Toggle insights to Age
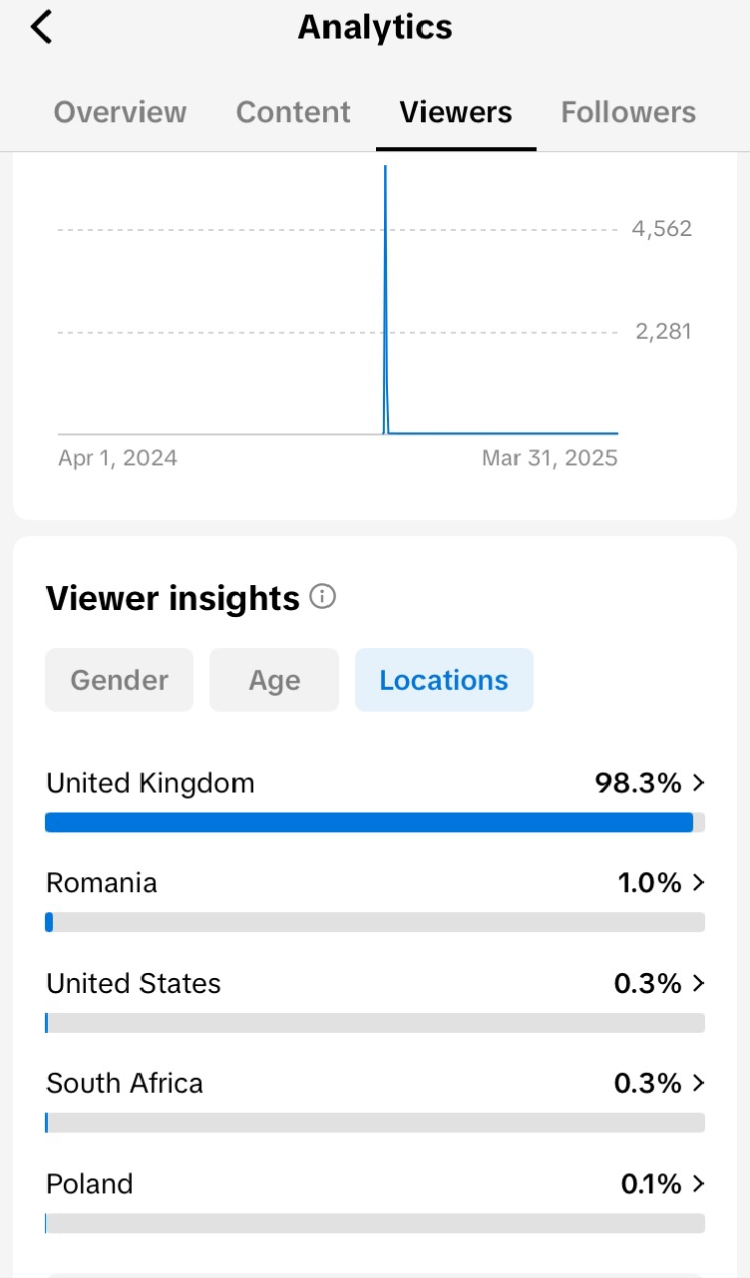750x1278 pixels. pos(274,680)
